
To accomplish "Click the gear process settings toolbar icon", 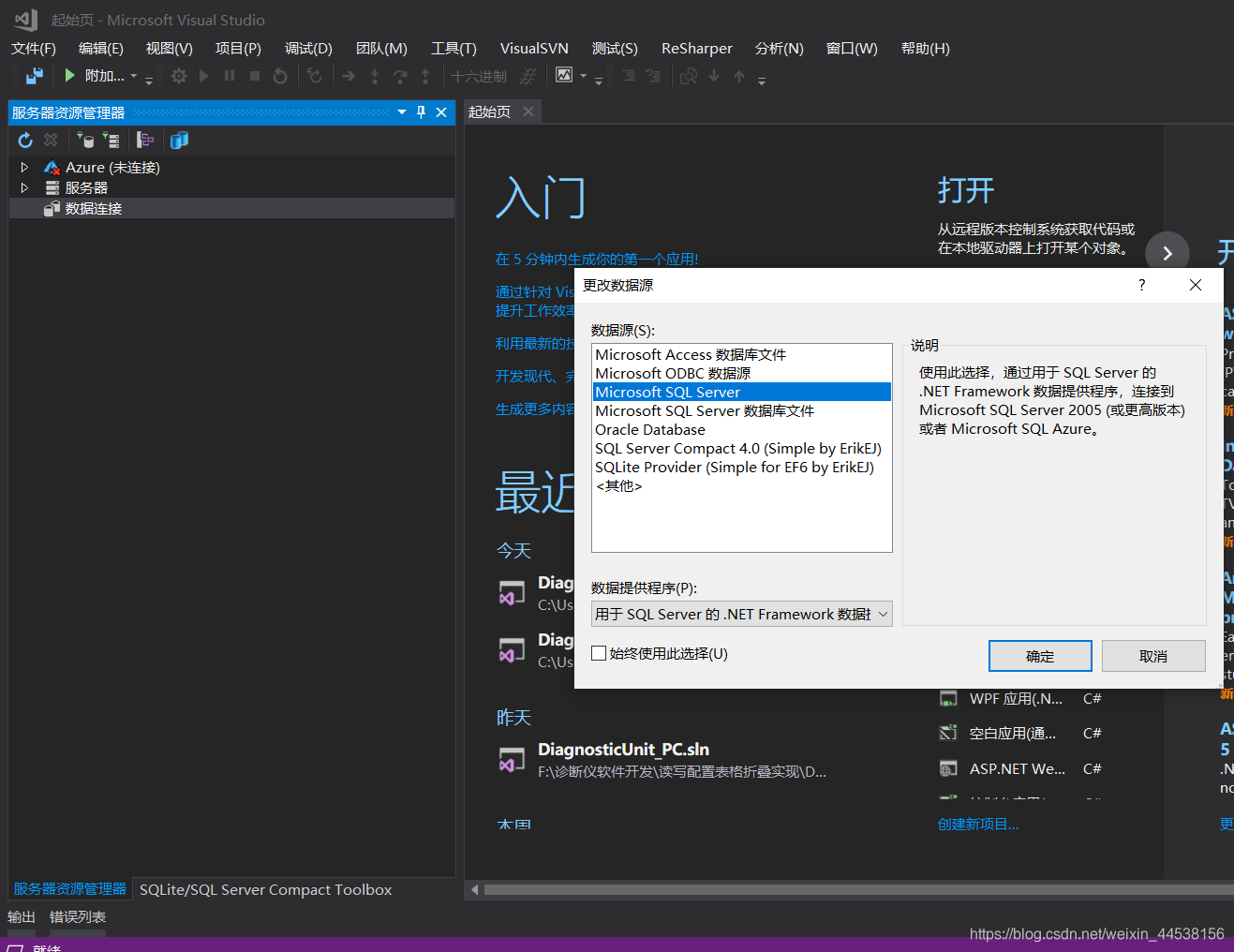I will [x=179, y=76].
